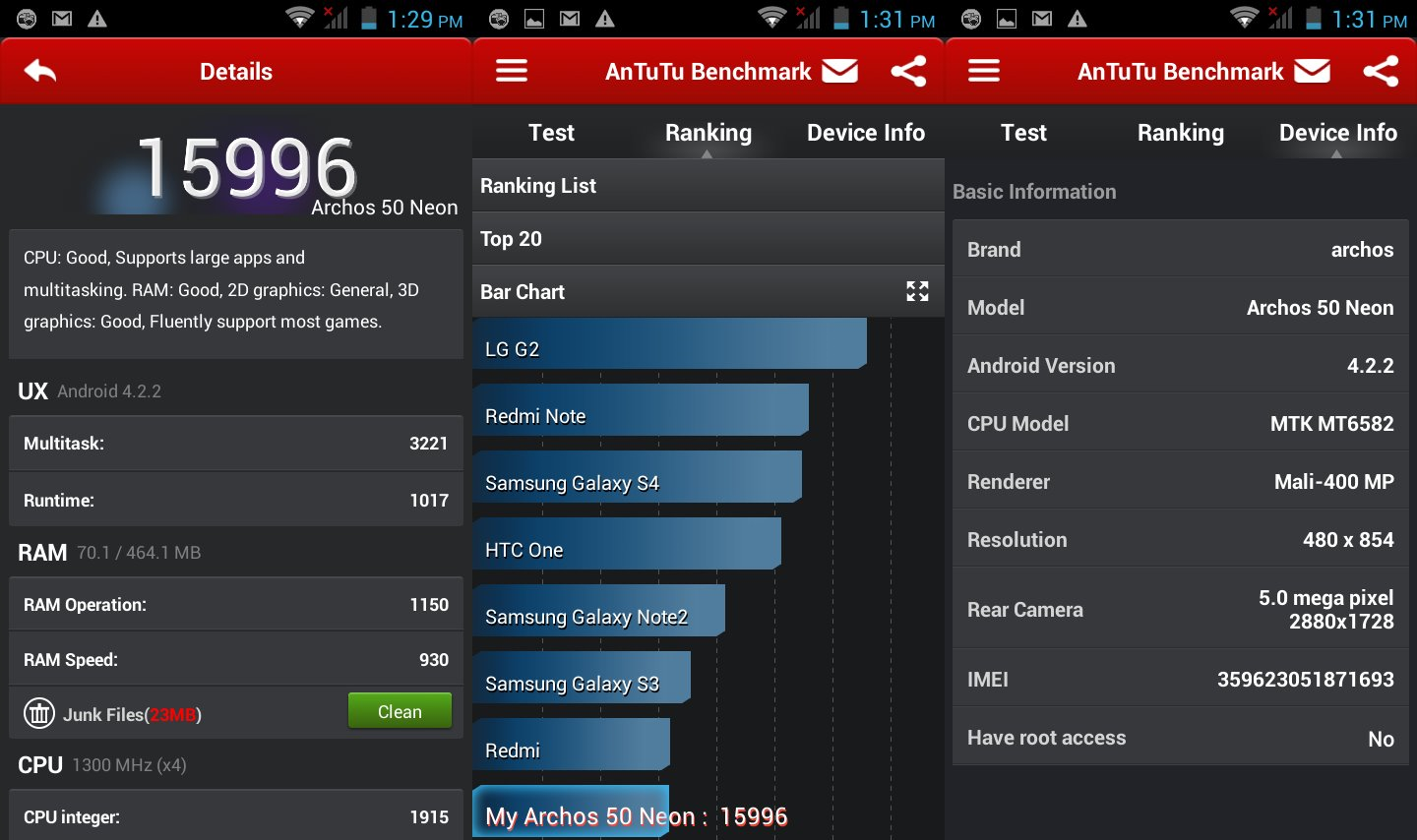Tap the Wi-Fi icon above the Device Info screen
The height and width of the screenshot is (840, 1417).
(1244, 18)
